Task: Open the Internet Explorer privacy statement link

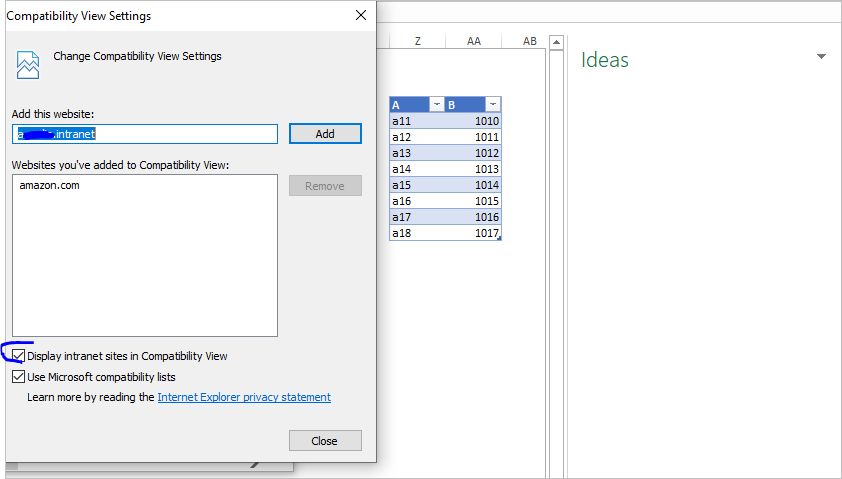Action: 244,397
